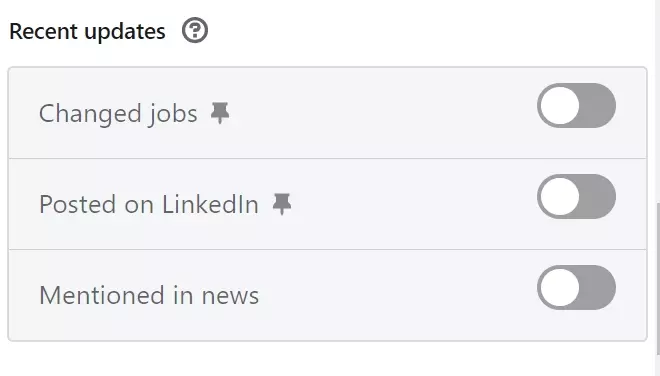Click the white knob of Mentioned in news switch

(560, 288)
